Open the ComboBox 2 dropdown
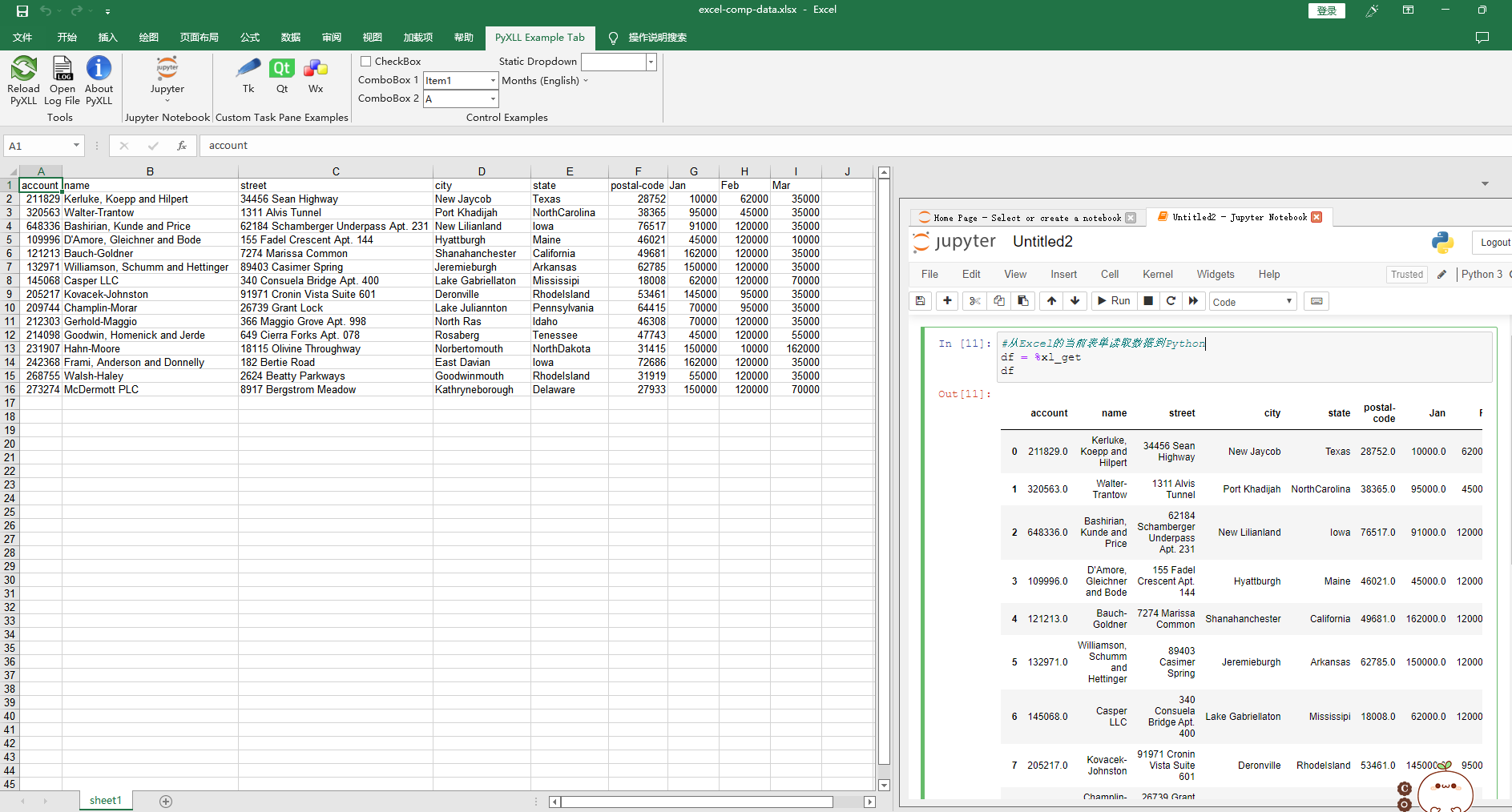Screen dimensions: 1512x812 tap(493, 98)
